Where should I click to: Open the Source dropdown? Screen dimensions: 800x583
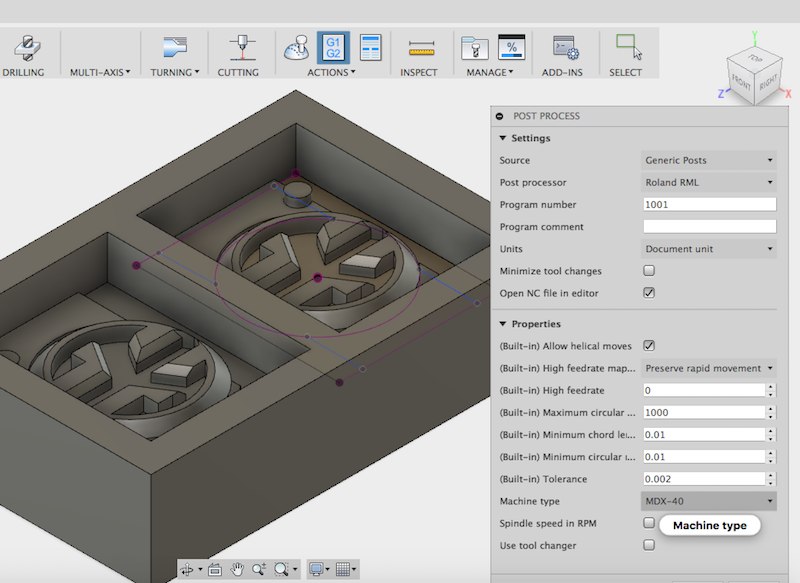709,160
